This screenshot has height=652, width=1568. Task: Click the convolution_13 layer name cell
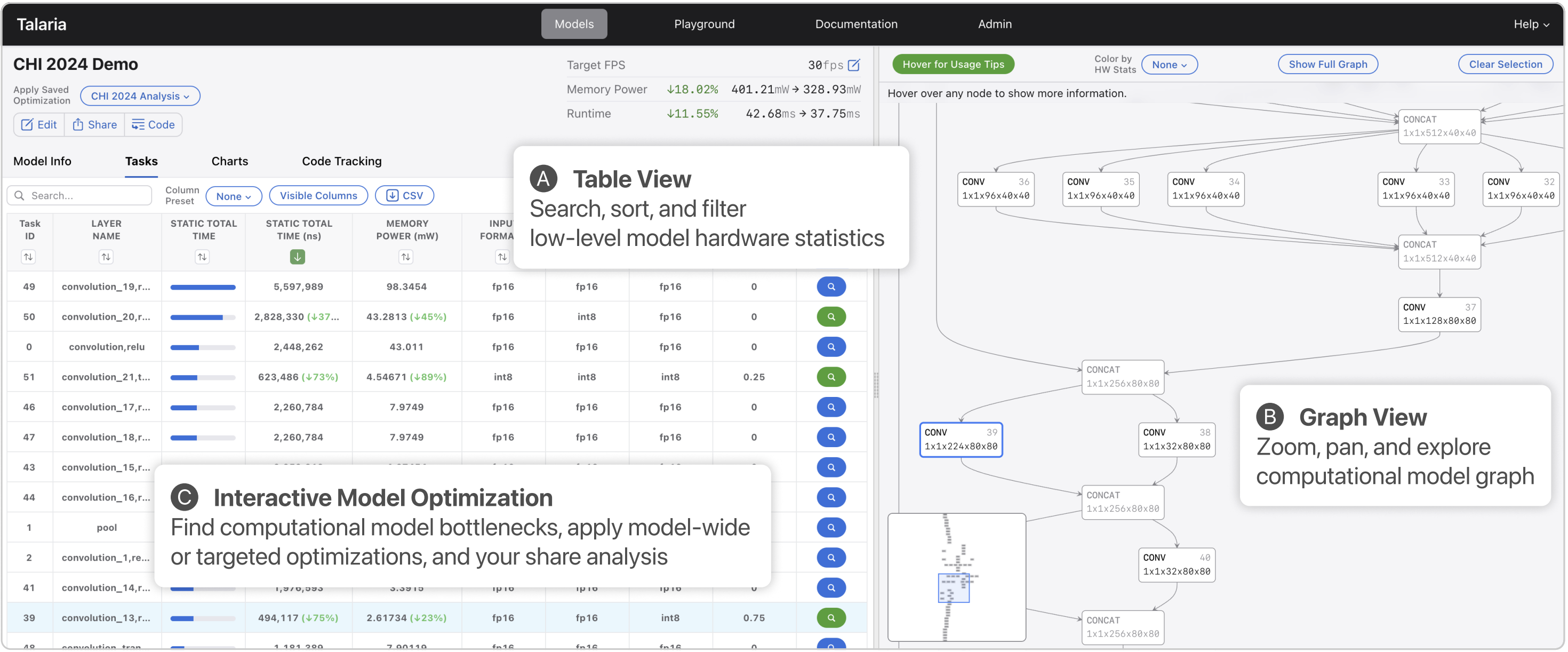click(106, 618)
